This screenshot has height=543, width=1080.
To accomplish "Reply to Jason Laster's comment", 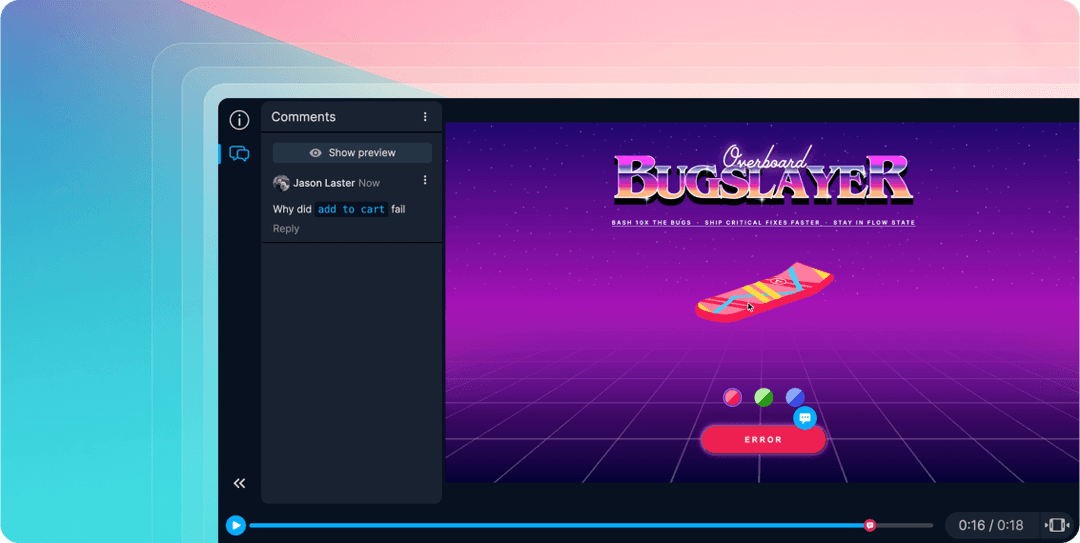I will point(286,229).
